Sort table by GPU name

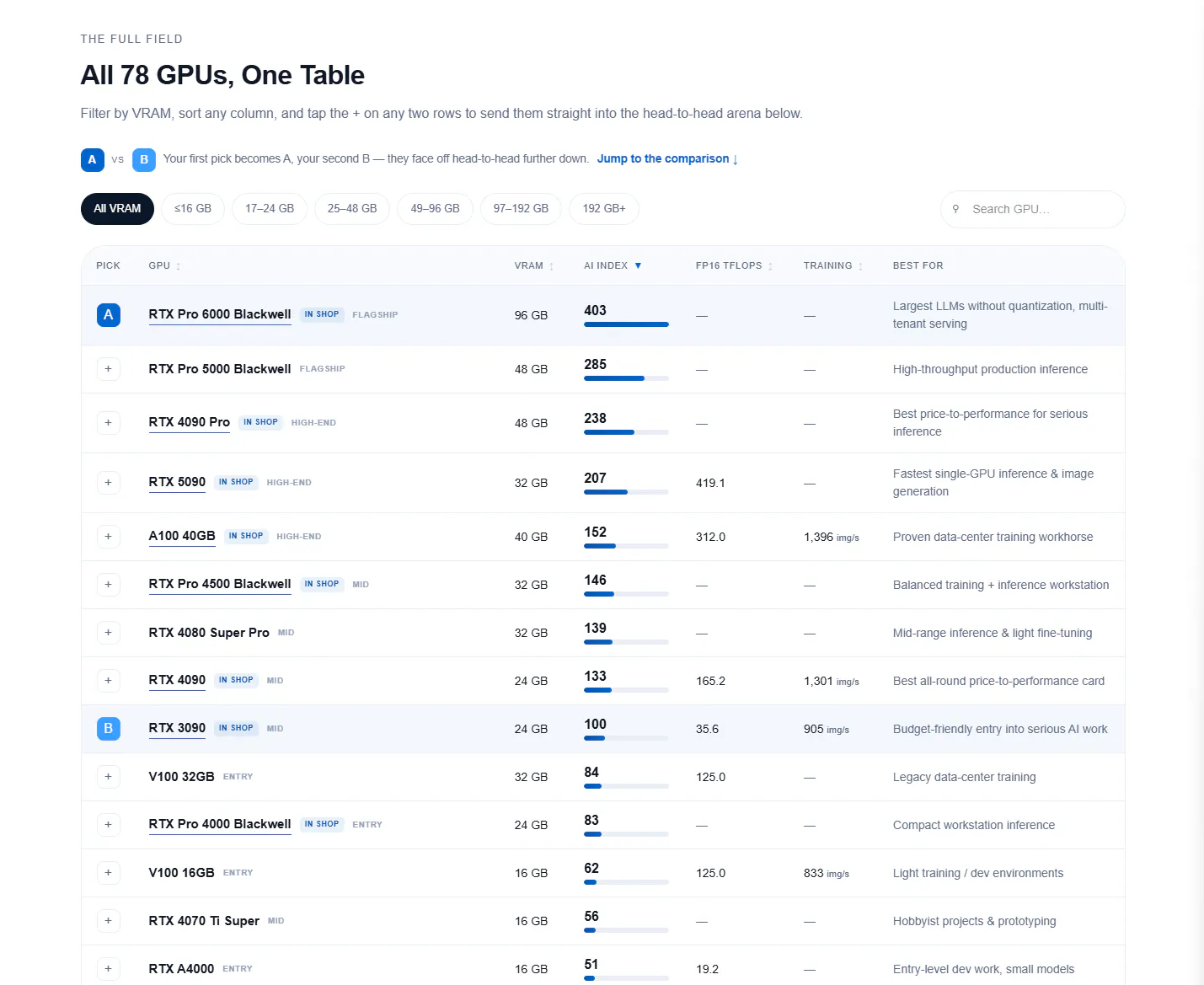coord(164,265)
